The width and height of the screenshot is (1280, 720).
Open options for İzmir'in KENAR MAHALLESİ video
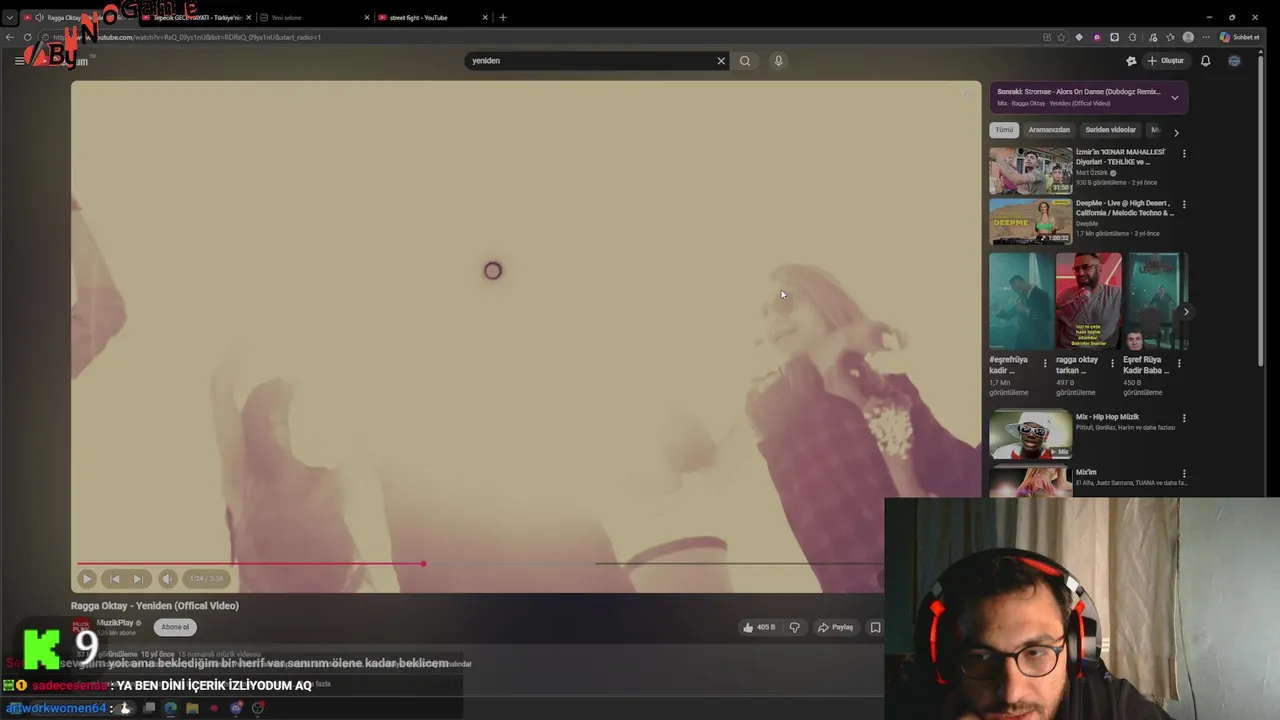pyautogui.click(x=1184, y=154)
